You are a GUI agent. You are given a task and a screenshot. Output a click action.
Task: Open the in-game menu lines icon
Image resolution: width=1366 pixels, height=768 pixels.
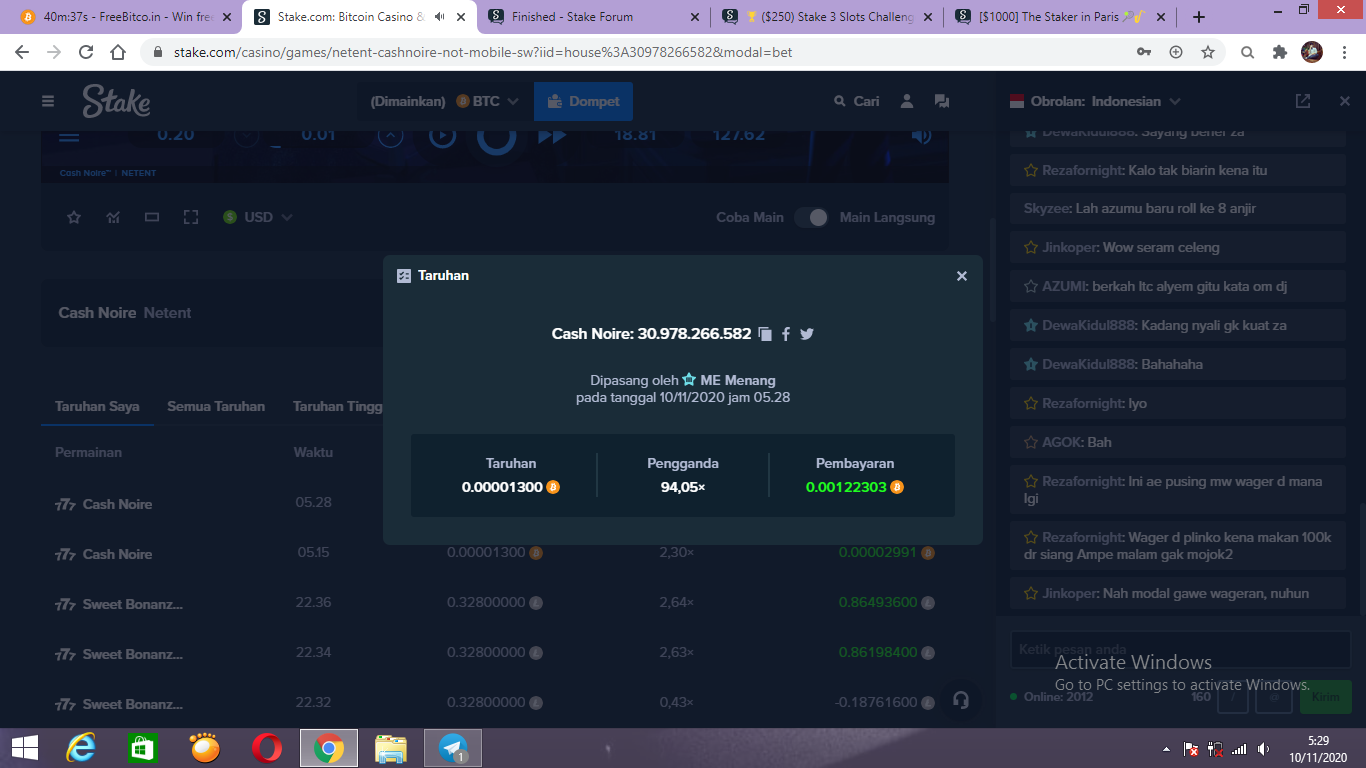point(68,137)
